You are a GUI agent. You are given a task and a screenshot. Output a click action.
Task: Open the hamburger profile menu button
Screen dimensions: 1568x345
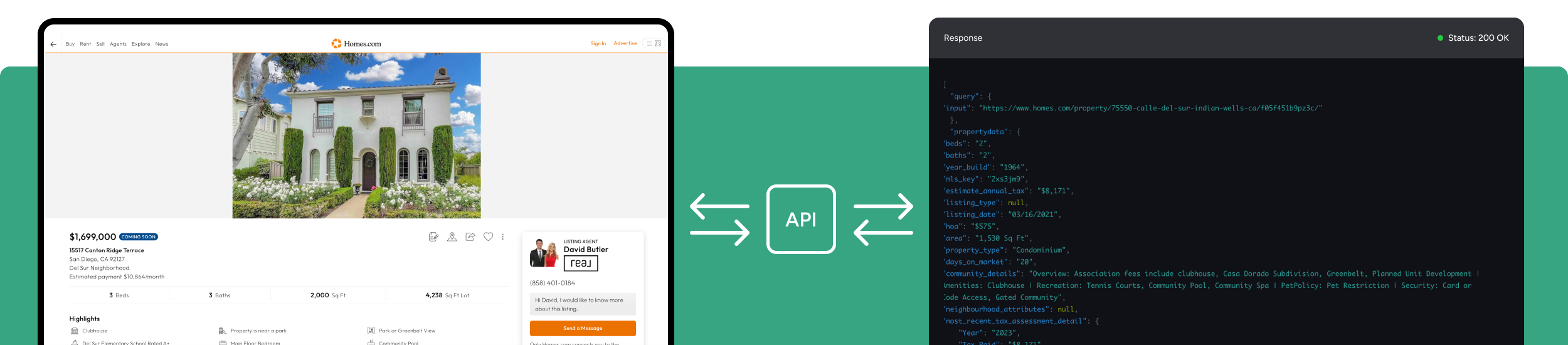coord(654,43)
